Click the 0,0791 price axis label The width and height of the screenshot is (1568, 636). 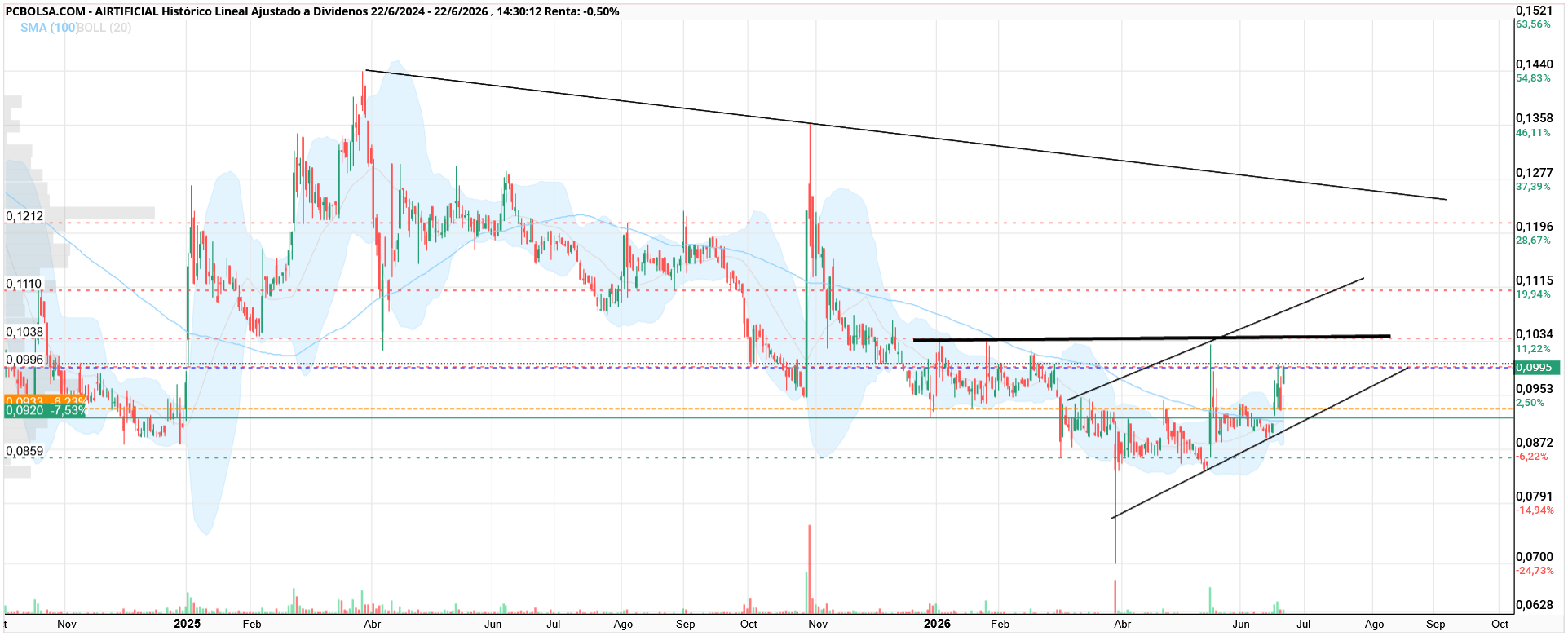tap(1534, 497)
